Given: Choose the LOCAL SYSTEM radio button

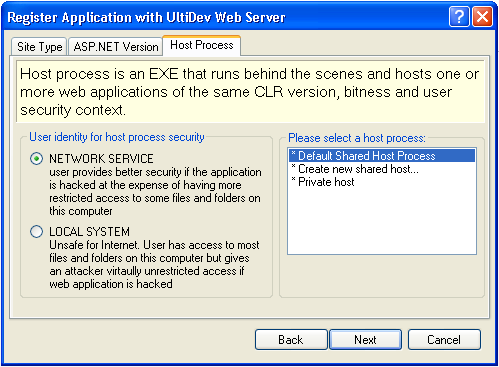Looking at the screenshot, I should pyautogui.click(x=36, y=231).
